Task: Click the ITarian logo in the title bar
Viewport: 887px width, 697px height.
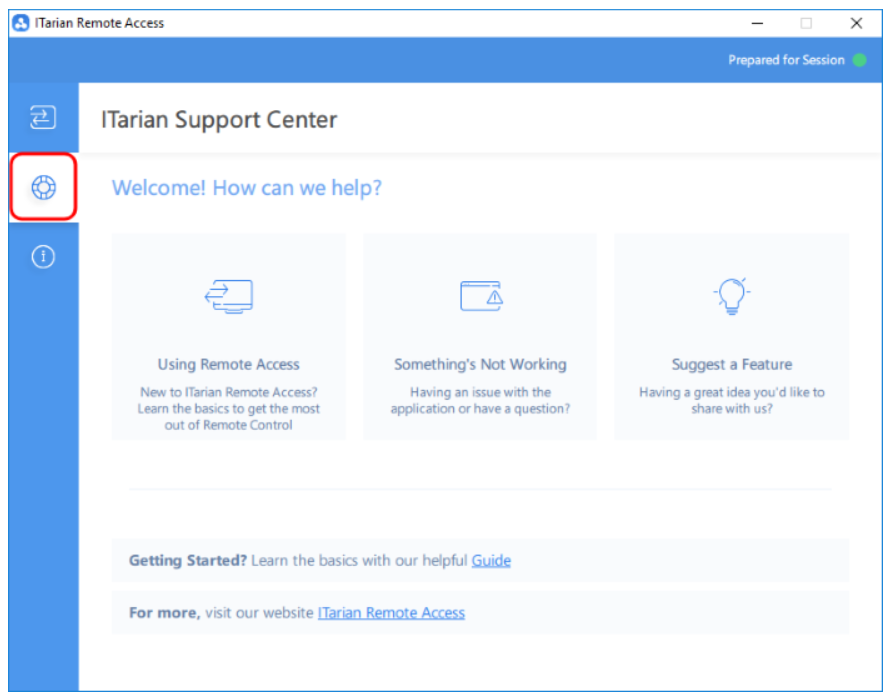Action: pos(21,23)
